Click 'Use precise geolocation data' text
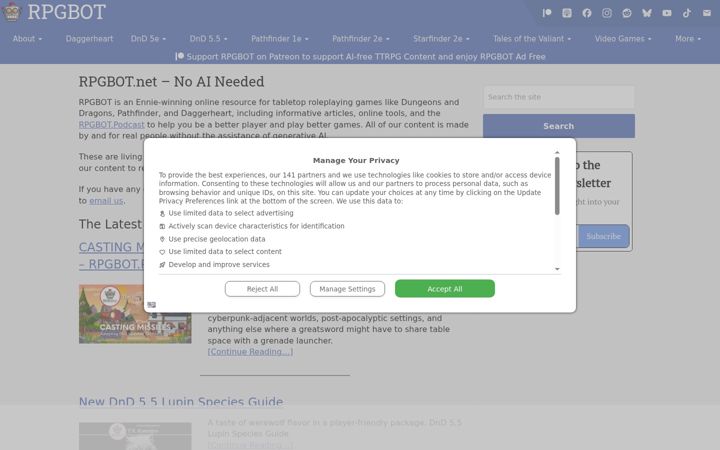The image size is (720, 450). coord(217,239)
